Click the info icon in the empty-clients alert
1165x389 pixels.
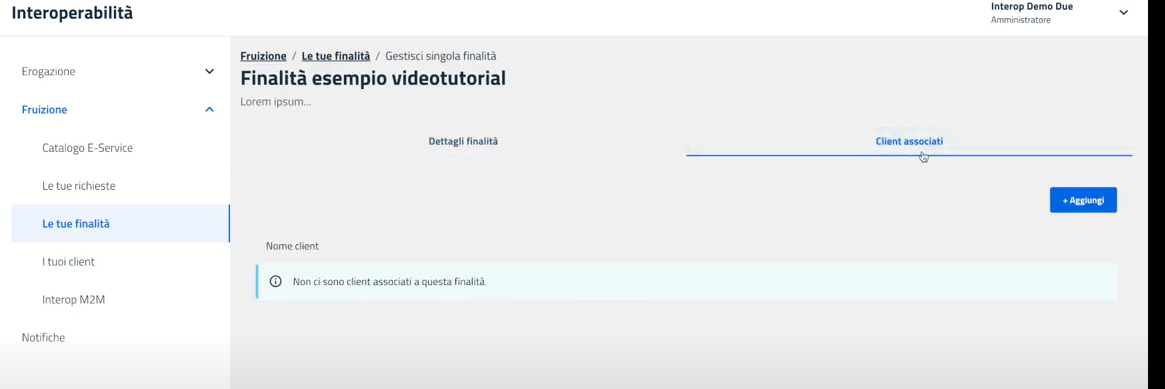pyautogui.click(x=276, y=282)
